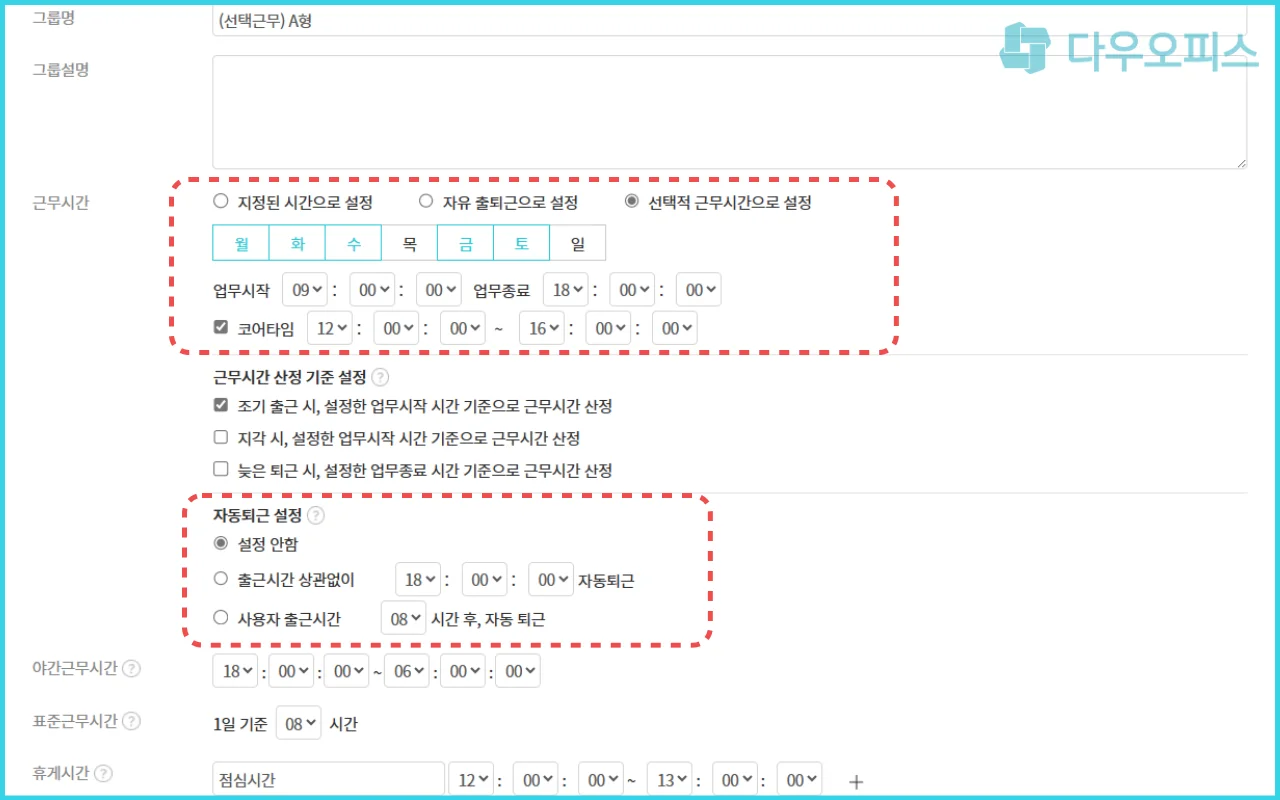
Task: Open 휴게시간 end hour dropdown showing 13
Action: click(670, 780)
